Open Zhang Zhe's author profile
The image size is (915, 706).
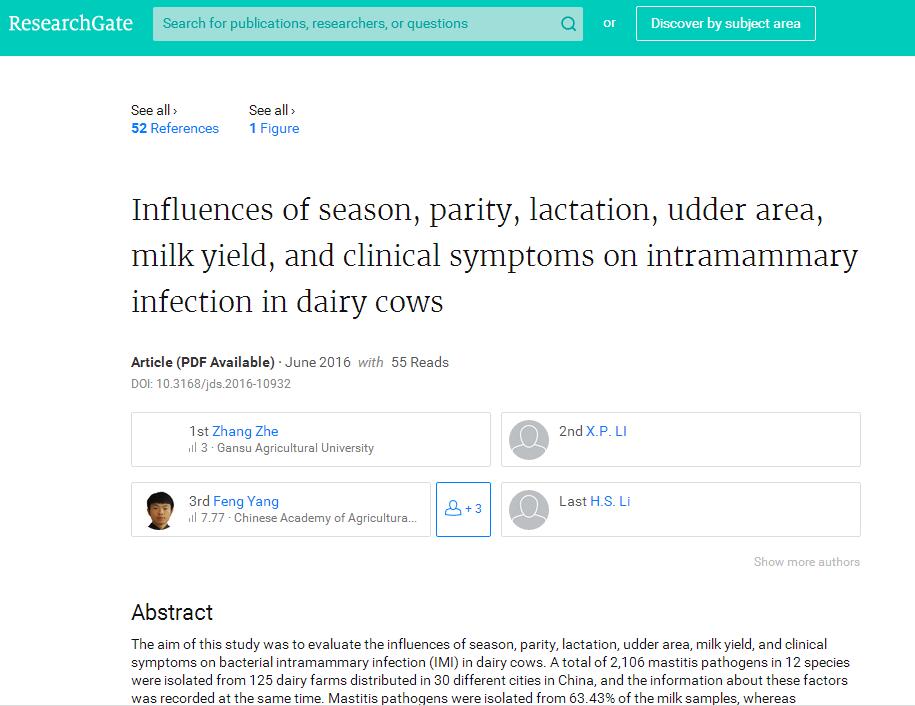point(245,431)
